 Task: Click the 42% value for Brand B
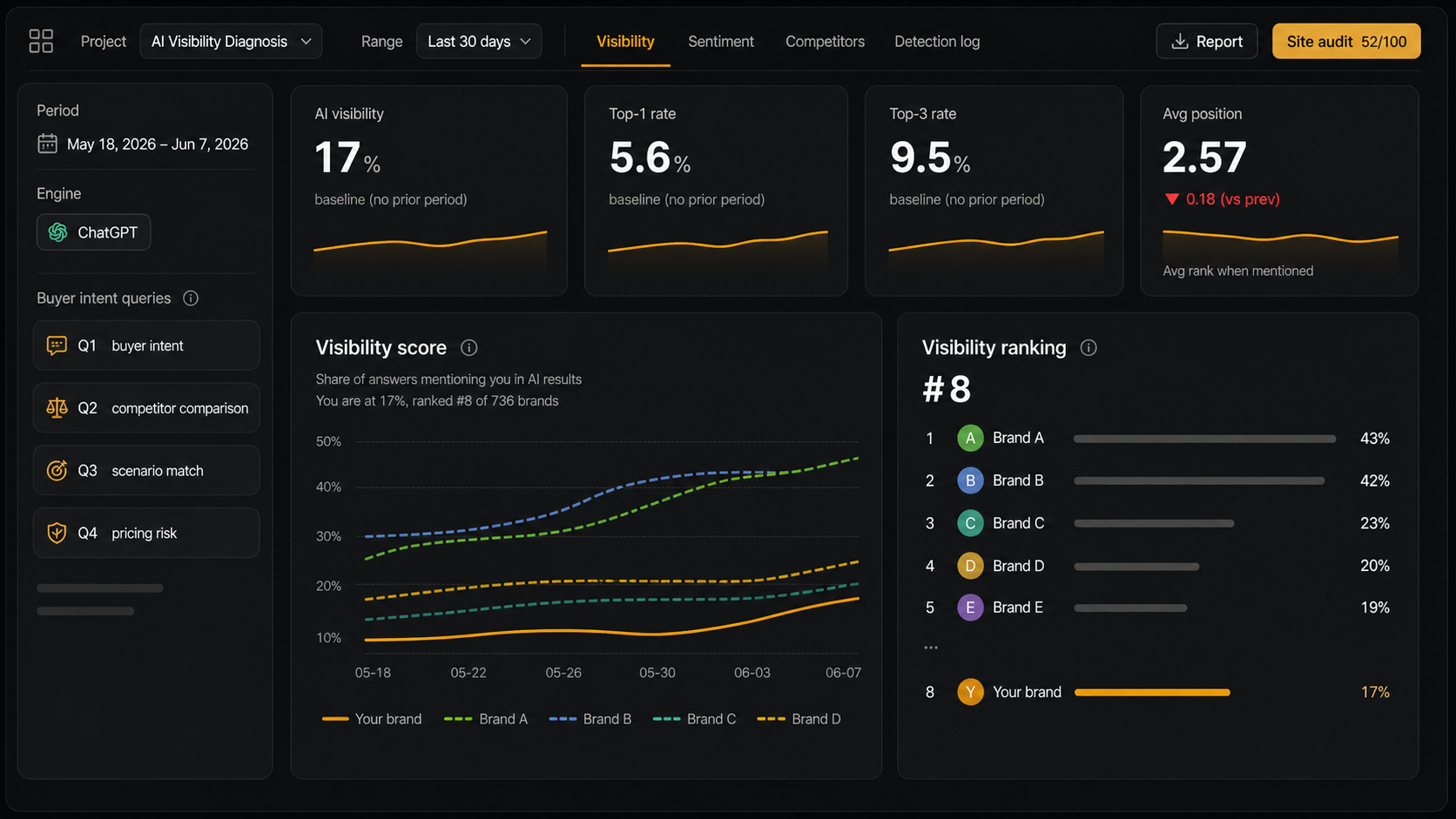click(x=1375, y=480)
